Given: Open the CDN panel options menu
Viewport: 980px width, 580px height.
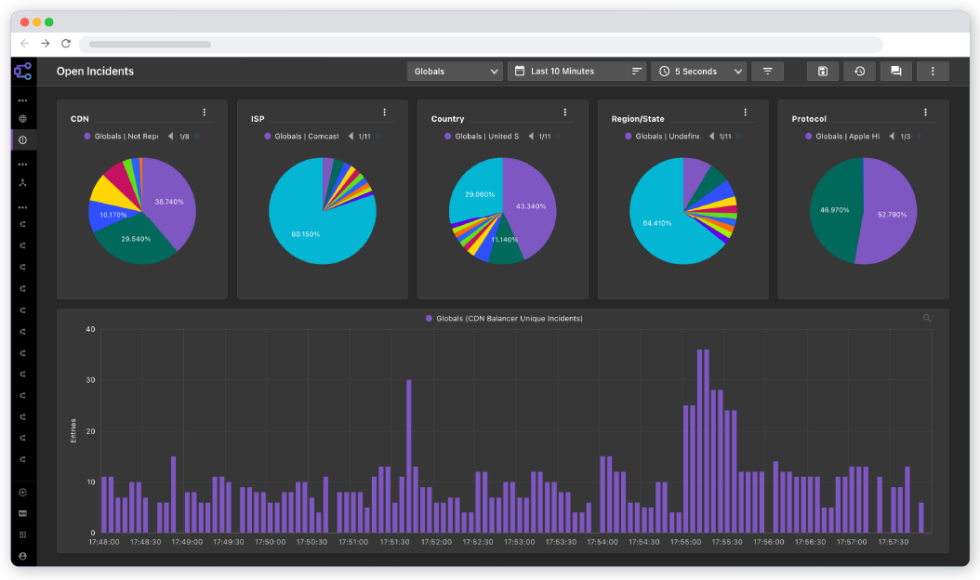Looking at the screenshot, I should 204,112.
